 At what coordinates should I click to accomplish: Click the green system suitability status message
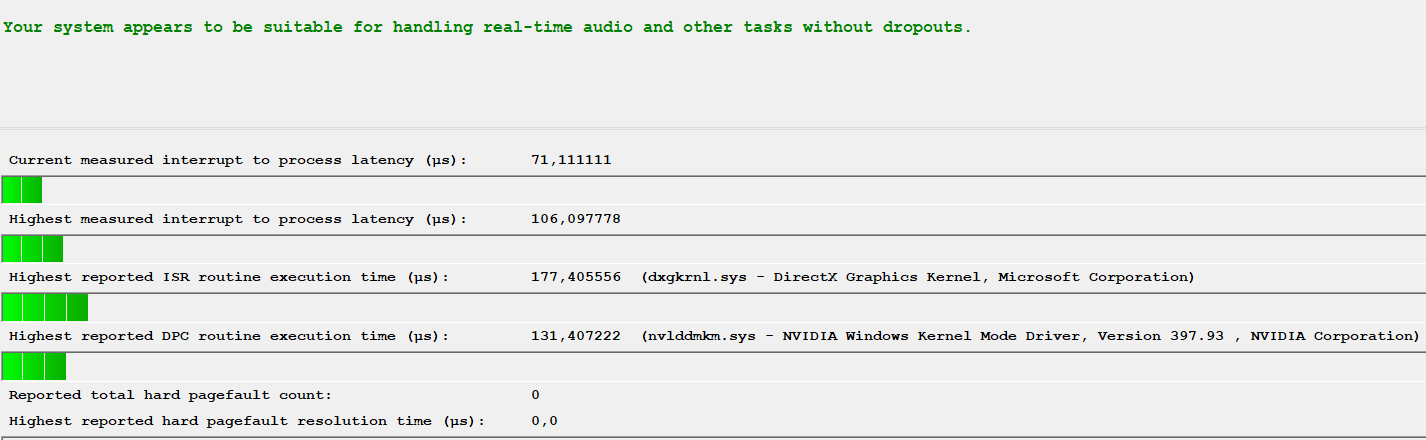tap(487, 27)
